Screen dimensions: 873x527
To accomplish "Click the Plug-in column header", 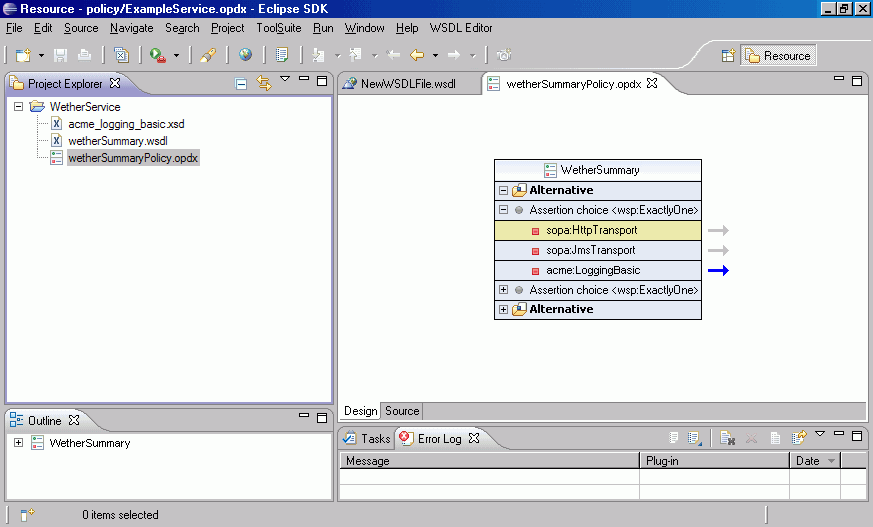I will 714,461.
